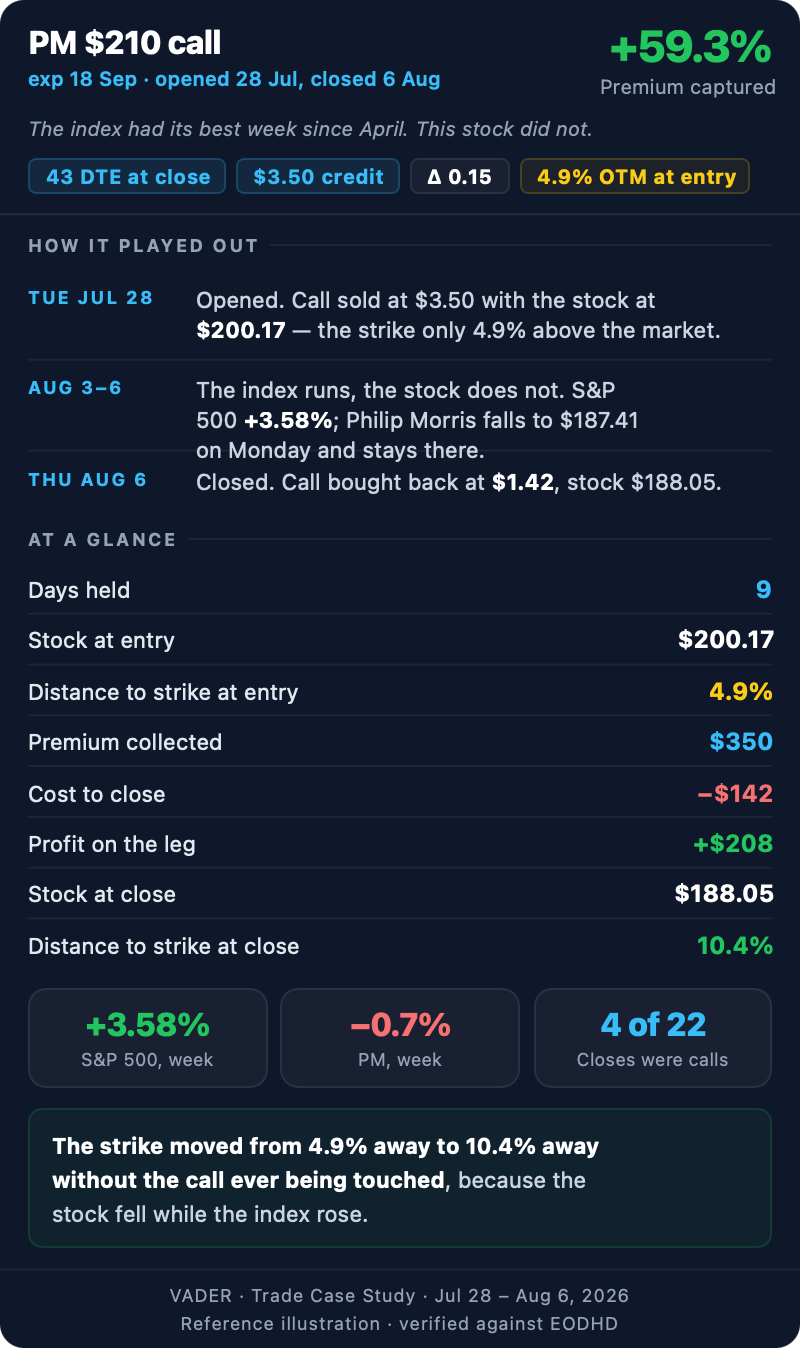Screen dimensions: 800x1348
Task: Click the Distance to strike at close value
Action: 735,946
